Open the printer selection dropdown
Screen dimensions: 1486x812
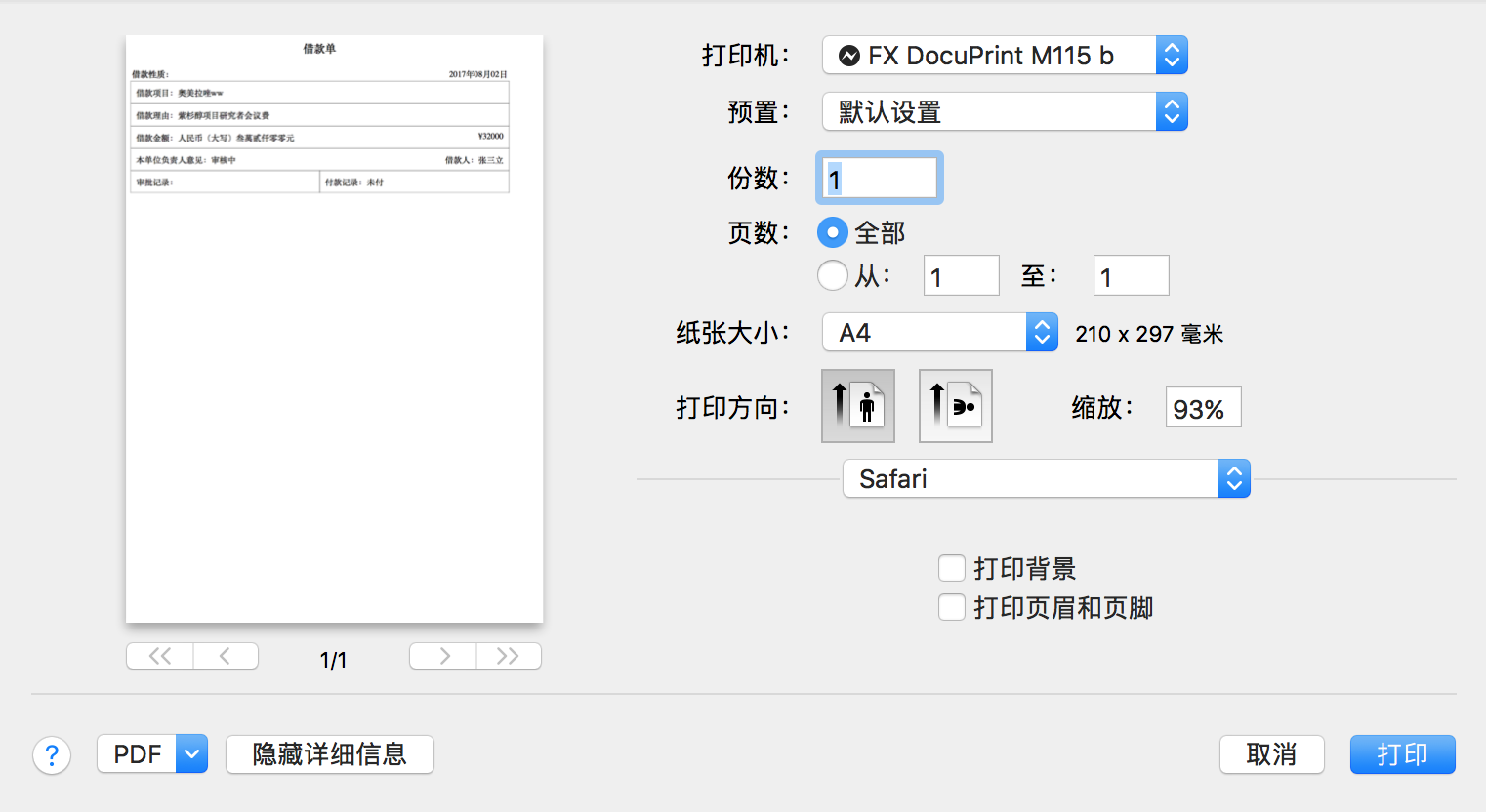1005,55
